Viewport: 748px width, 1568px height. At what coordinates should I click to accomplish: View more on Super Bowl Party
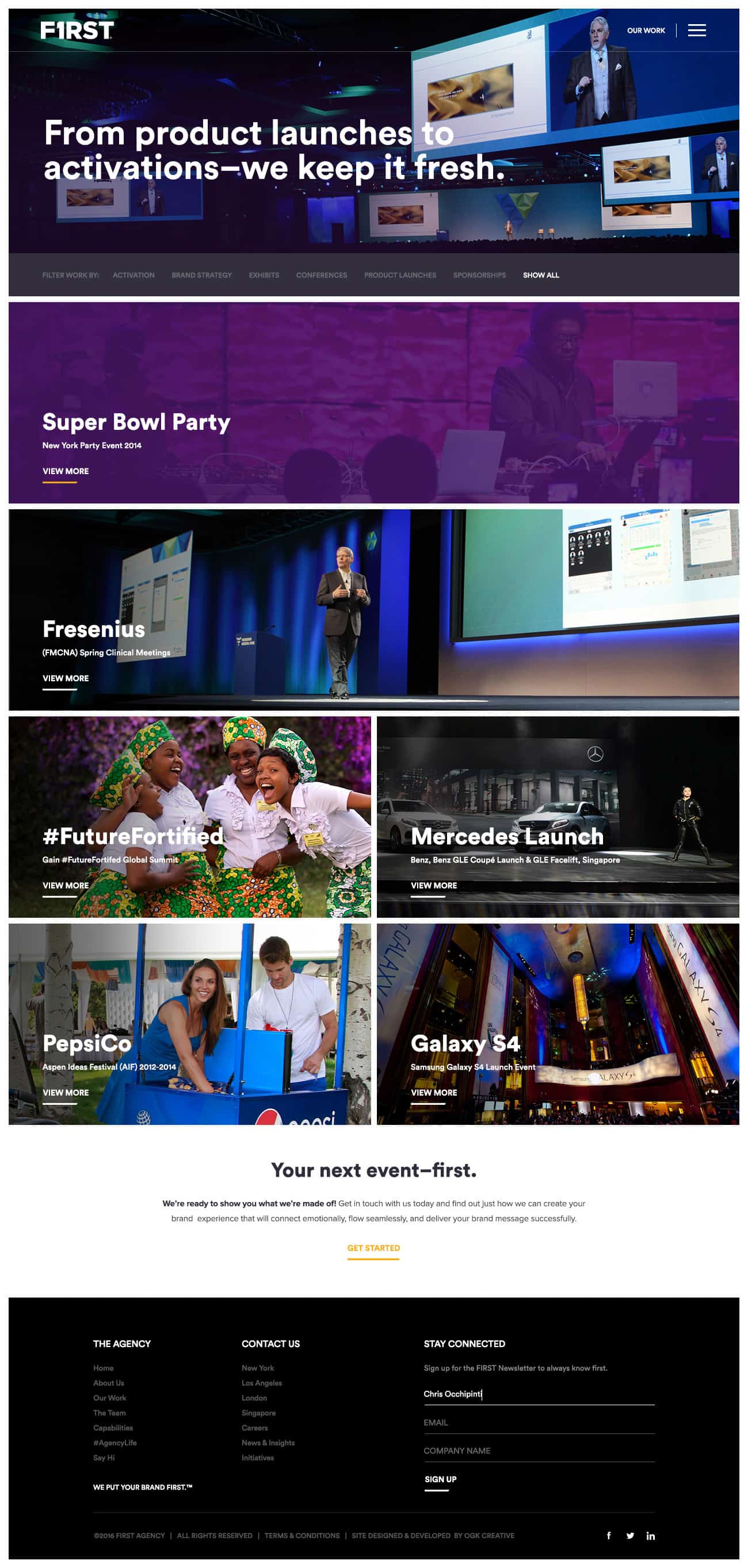(66, 471)
